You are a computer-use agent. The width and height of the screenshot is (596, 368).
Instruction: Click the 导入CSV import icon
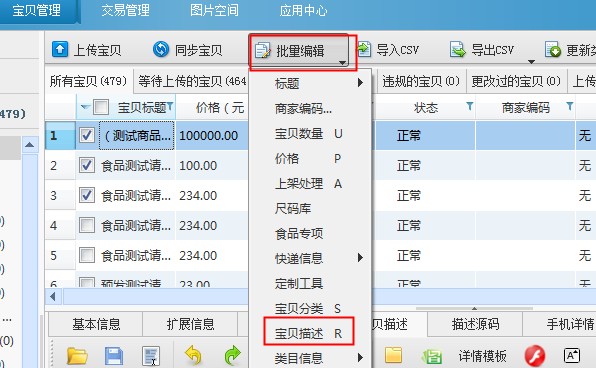[x=364, y=49]
